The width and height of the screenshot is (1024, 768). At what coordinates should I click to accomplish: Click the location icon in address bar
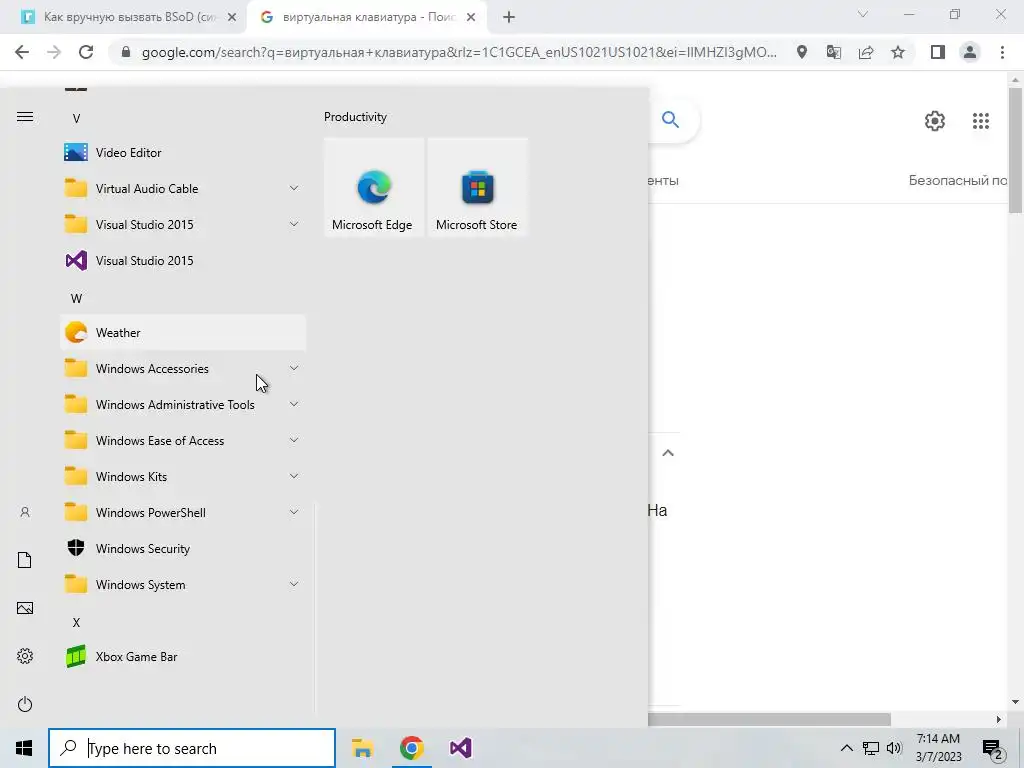[802, 52]
